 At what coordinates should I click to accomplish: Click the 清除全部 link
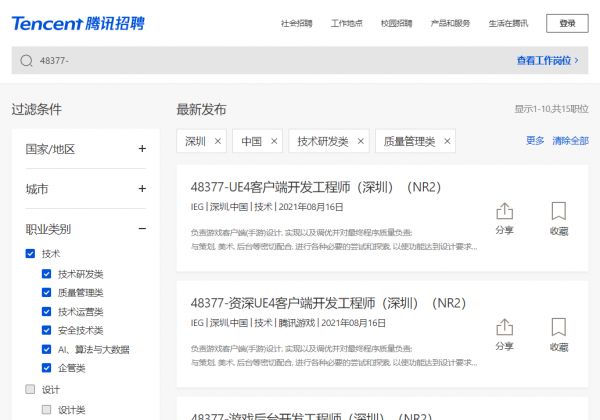pos(570,141)
